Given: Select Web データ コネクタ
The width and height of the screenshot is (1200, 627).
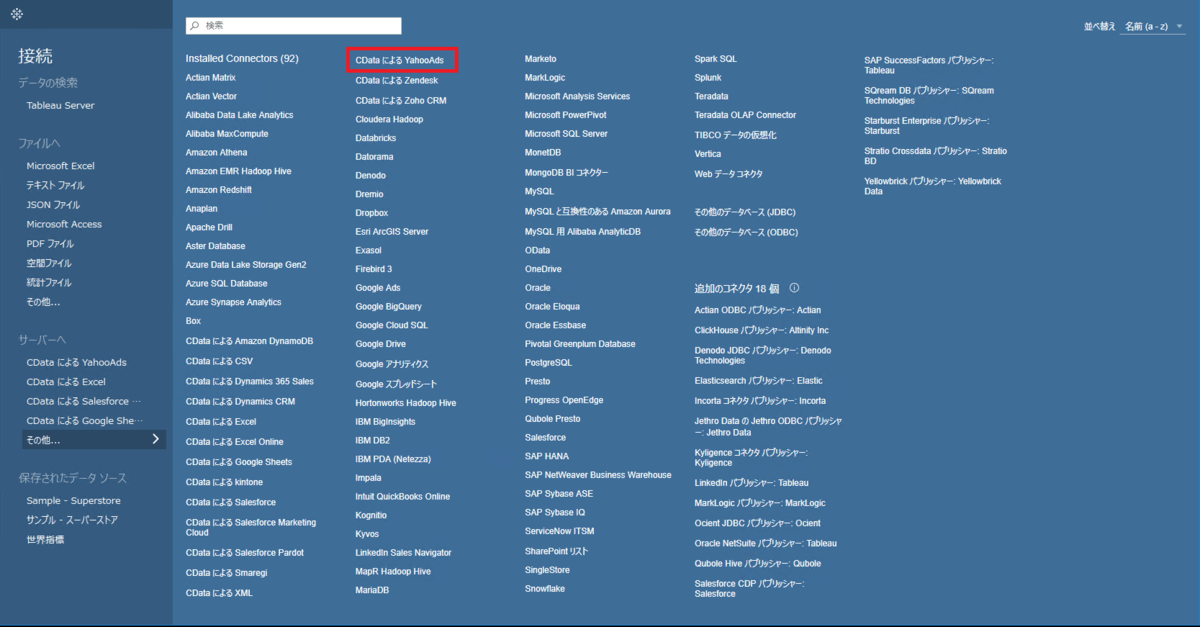Looking at the screenshot, I should point(729,174).
